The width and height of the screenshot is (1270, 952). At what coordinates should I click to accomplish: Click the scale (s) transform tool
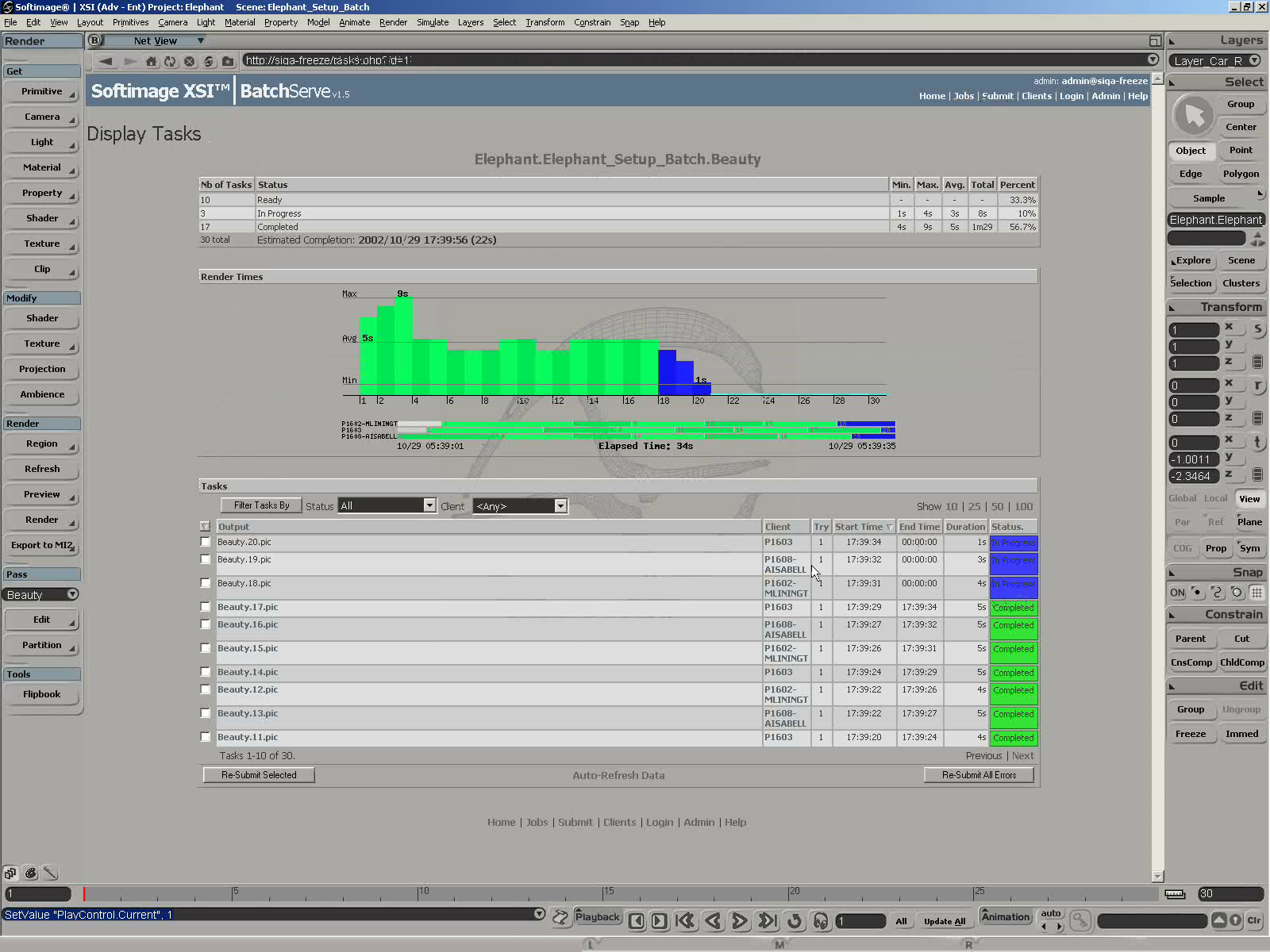pyautogui.click(x=1257, y=329)
